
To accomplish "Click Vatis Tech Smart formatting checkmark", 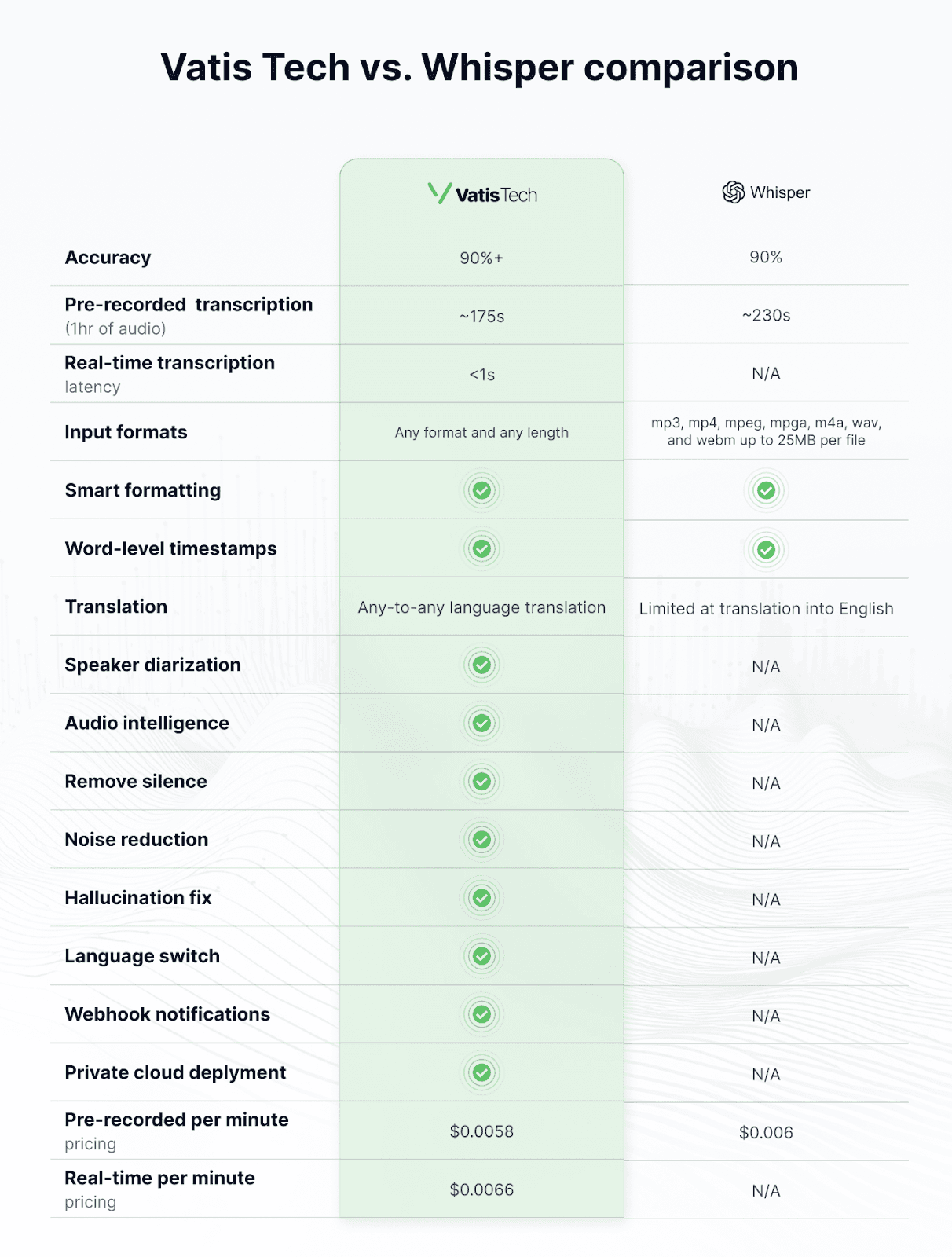I will click(x=481, y=490).
